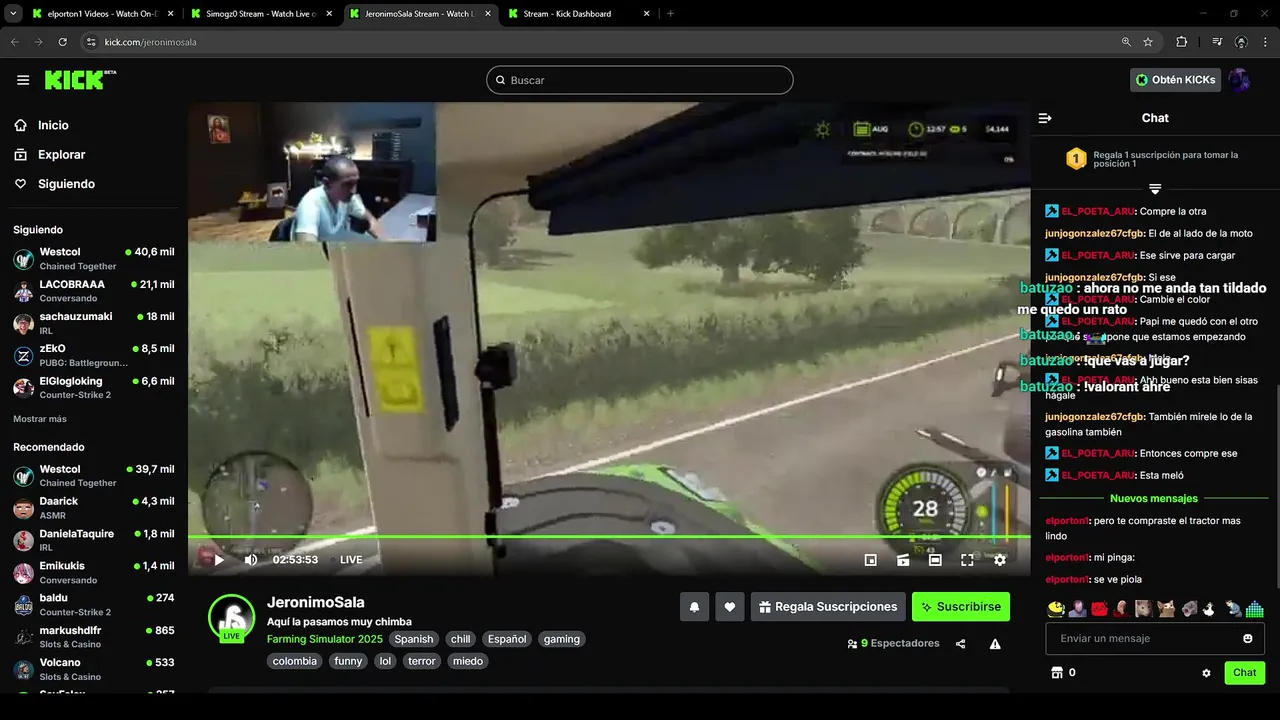
Task: Enter fullscreen video
Action: pos(967,560)
